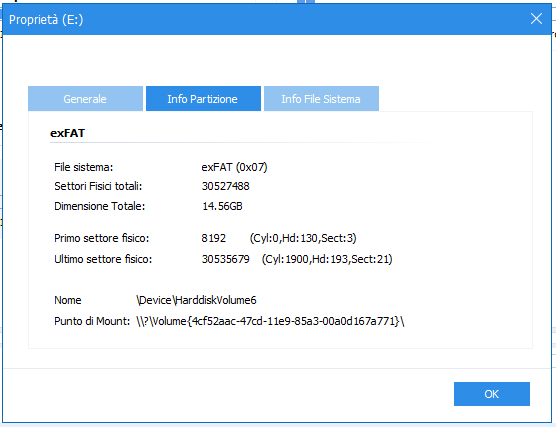Select the \Device\HarddiskVolume6 name value
556x427 pixels.
point(196,300)
